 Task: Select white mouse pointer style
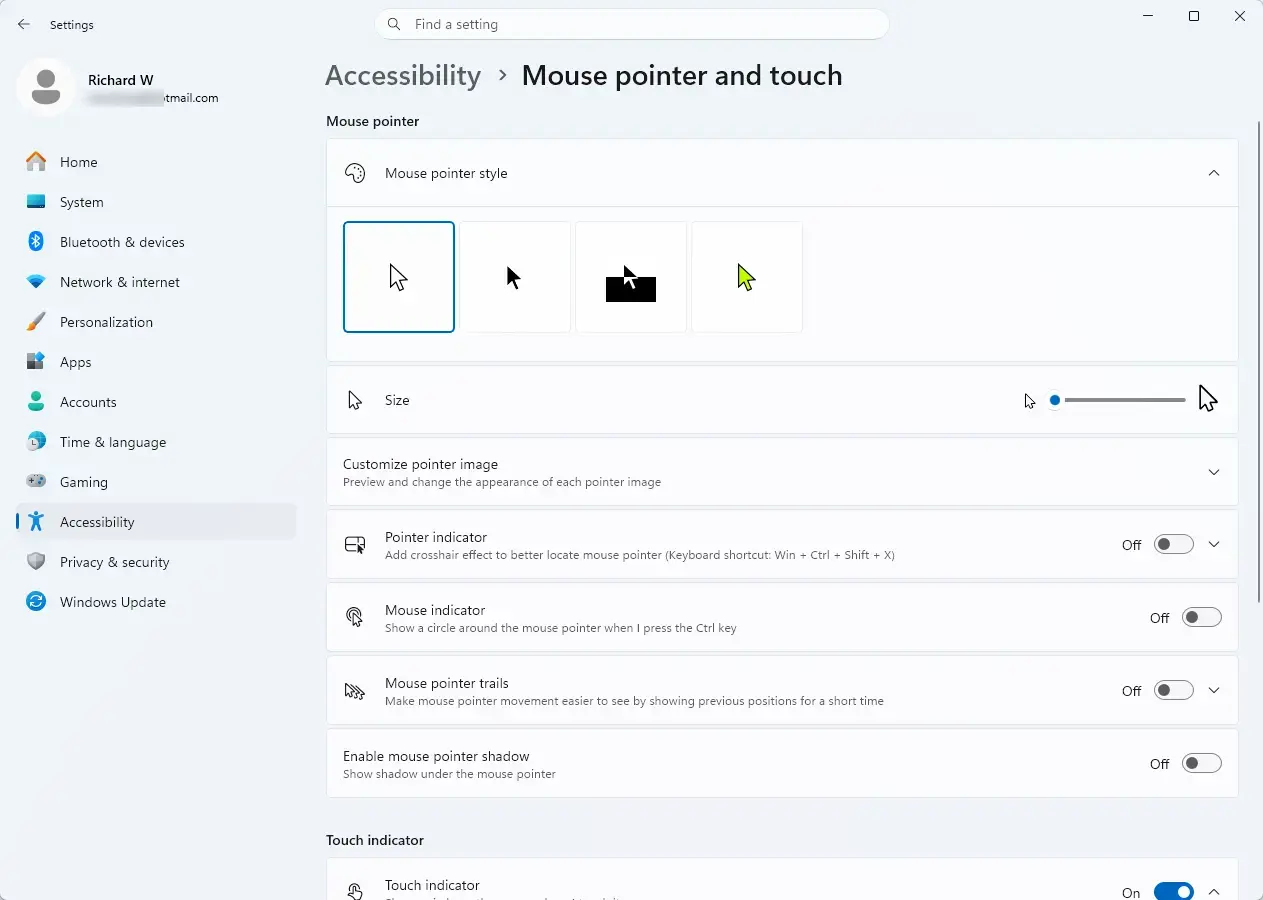pyautogui.click(x=399, y=277)
